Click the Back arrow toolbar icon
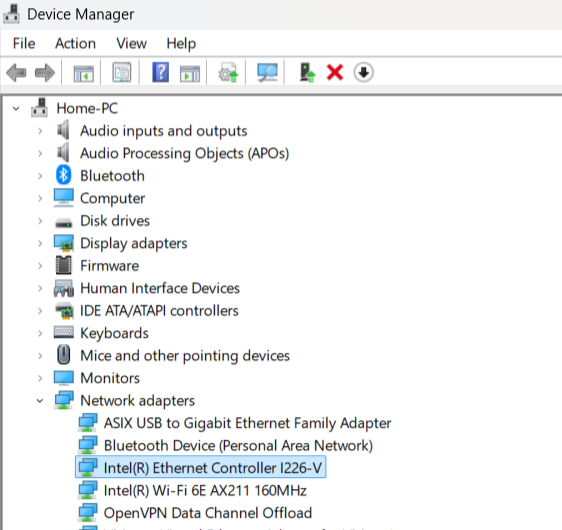 [x=16, y=73]
